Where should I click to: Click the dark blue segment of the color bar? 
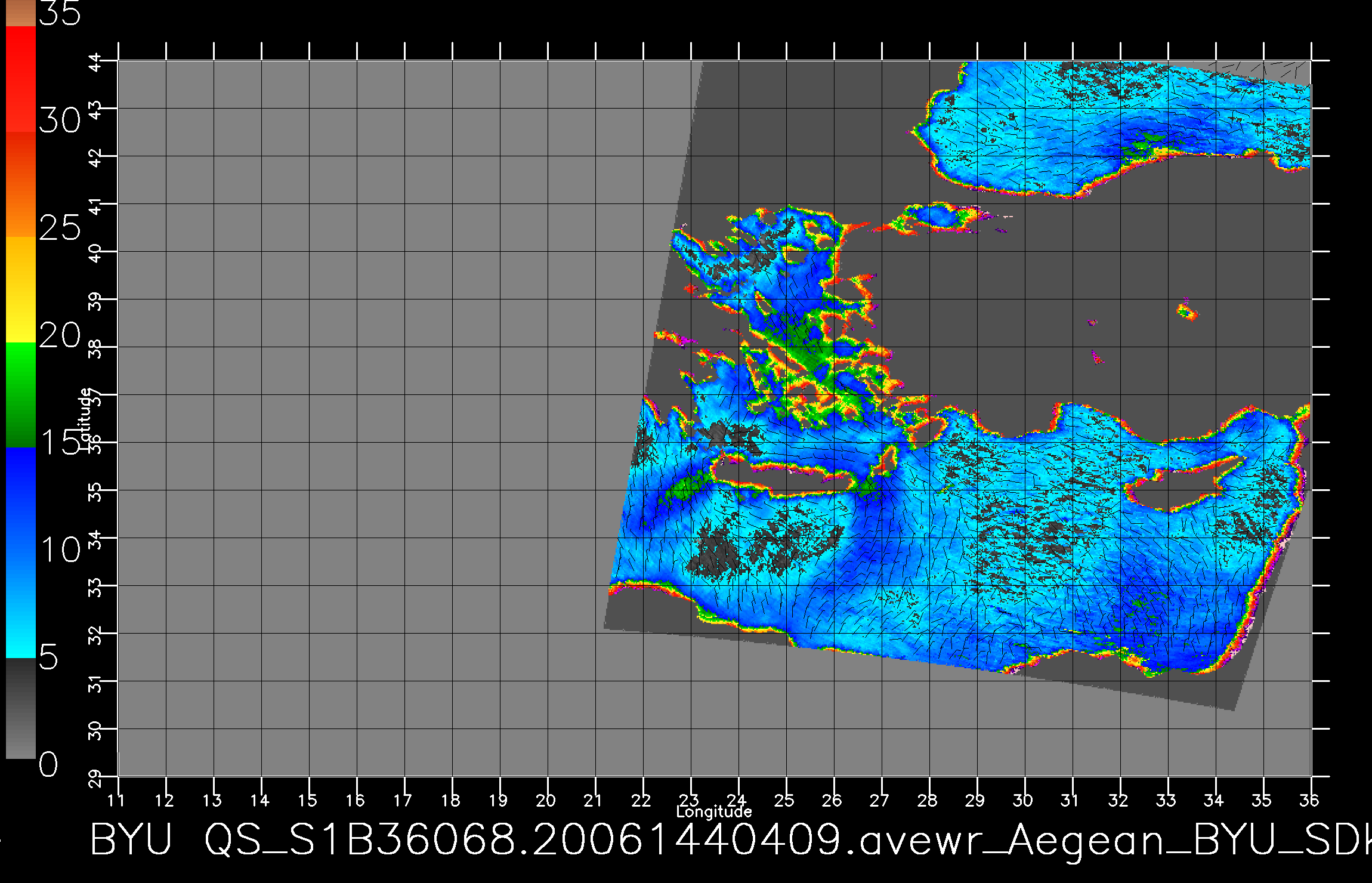click(x=20, y=500)
